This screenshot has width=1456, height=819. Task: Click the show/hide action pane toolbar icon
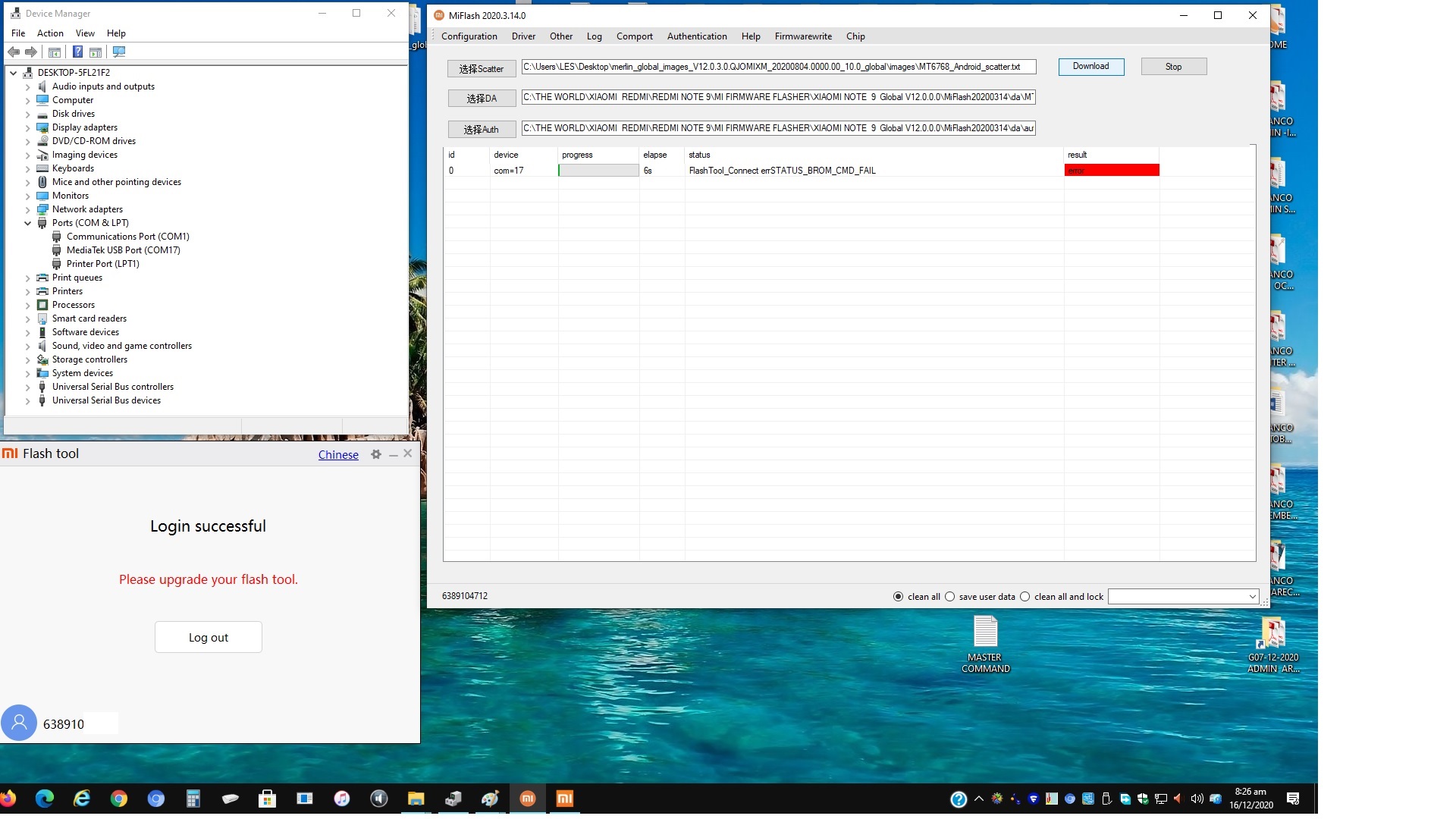[96, 52]
